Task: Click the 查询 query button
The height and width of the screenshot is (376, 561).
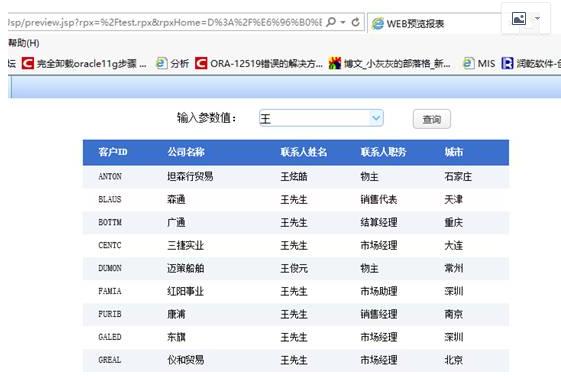Action: pos(431,119)
